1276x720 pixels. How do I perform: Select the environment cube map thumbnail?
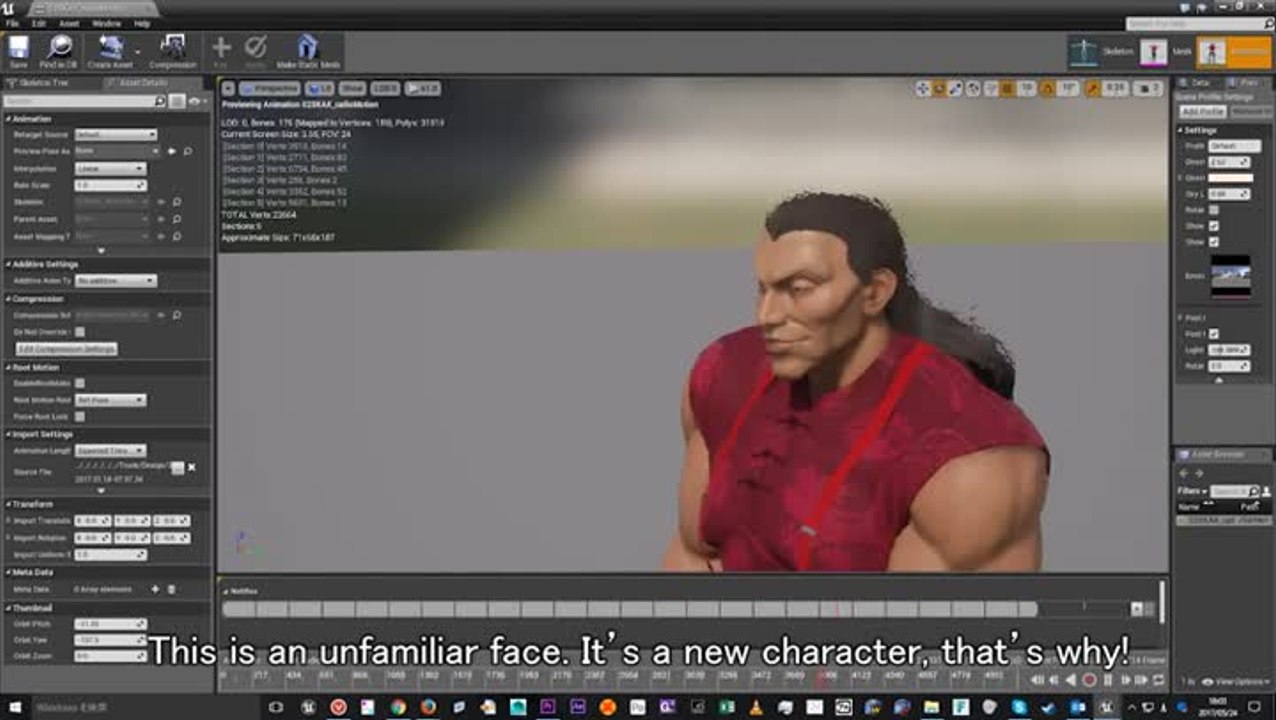1230,275
